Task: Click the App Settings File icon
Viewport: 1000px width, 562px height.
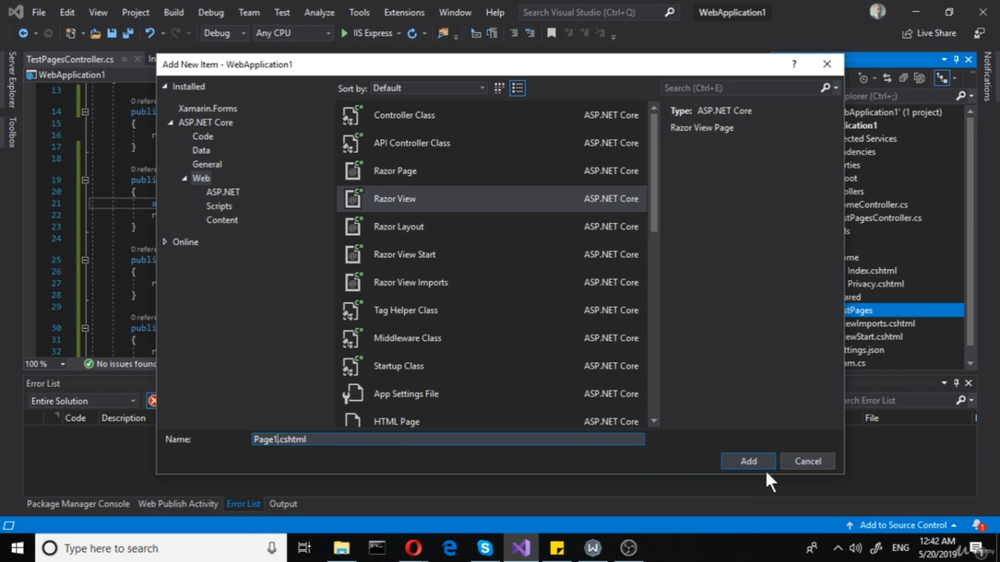Action: [x=352, y=394]
